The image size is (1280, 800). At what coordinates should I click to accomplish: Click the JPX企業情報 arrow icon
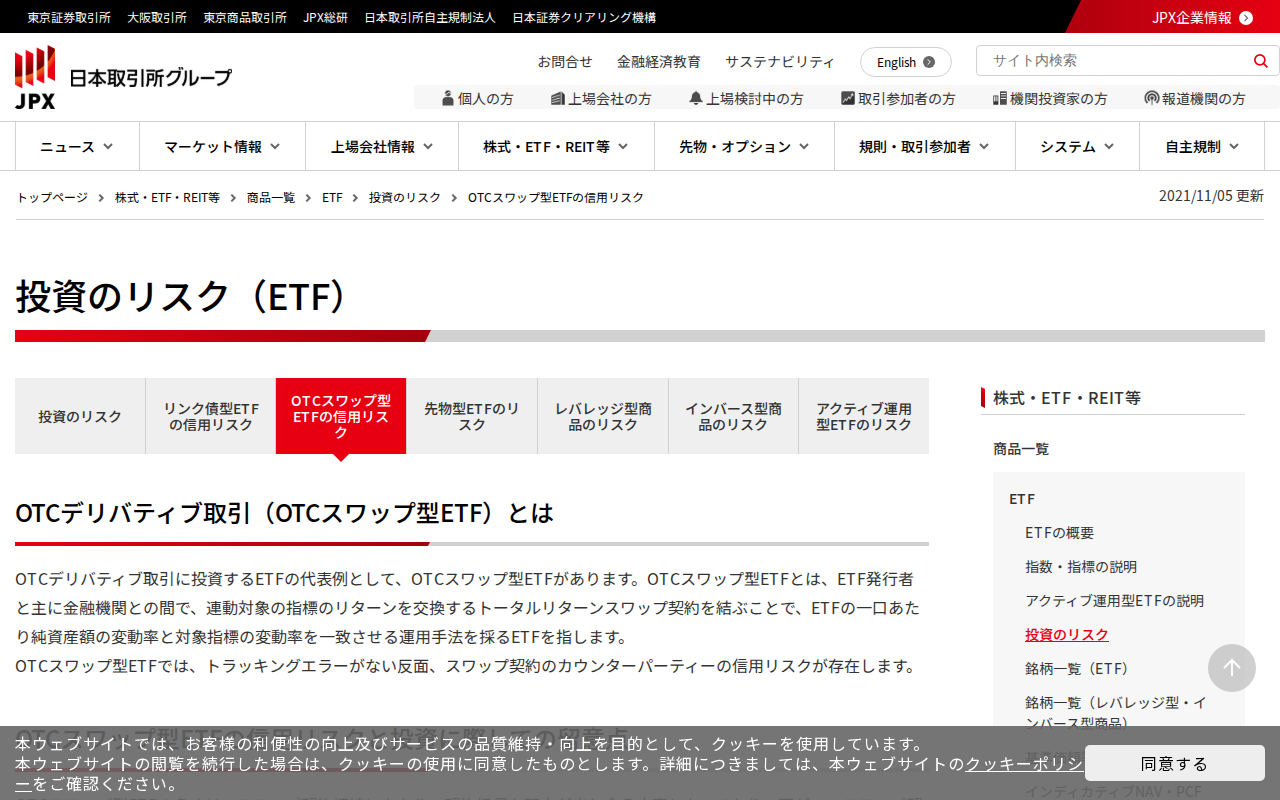point(1246,17)
